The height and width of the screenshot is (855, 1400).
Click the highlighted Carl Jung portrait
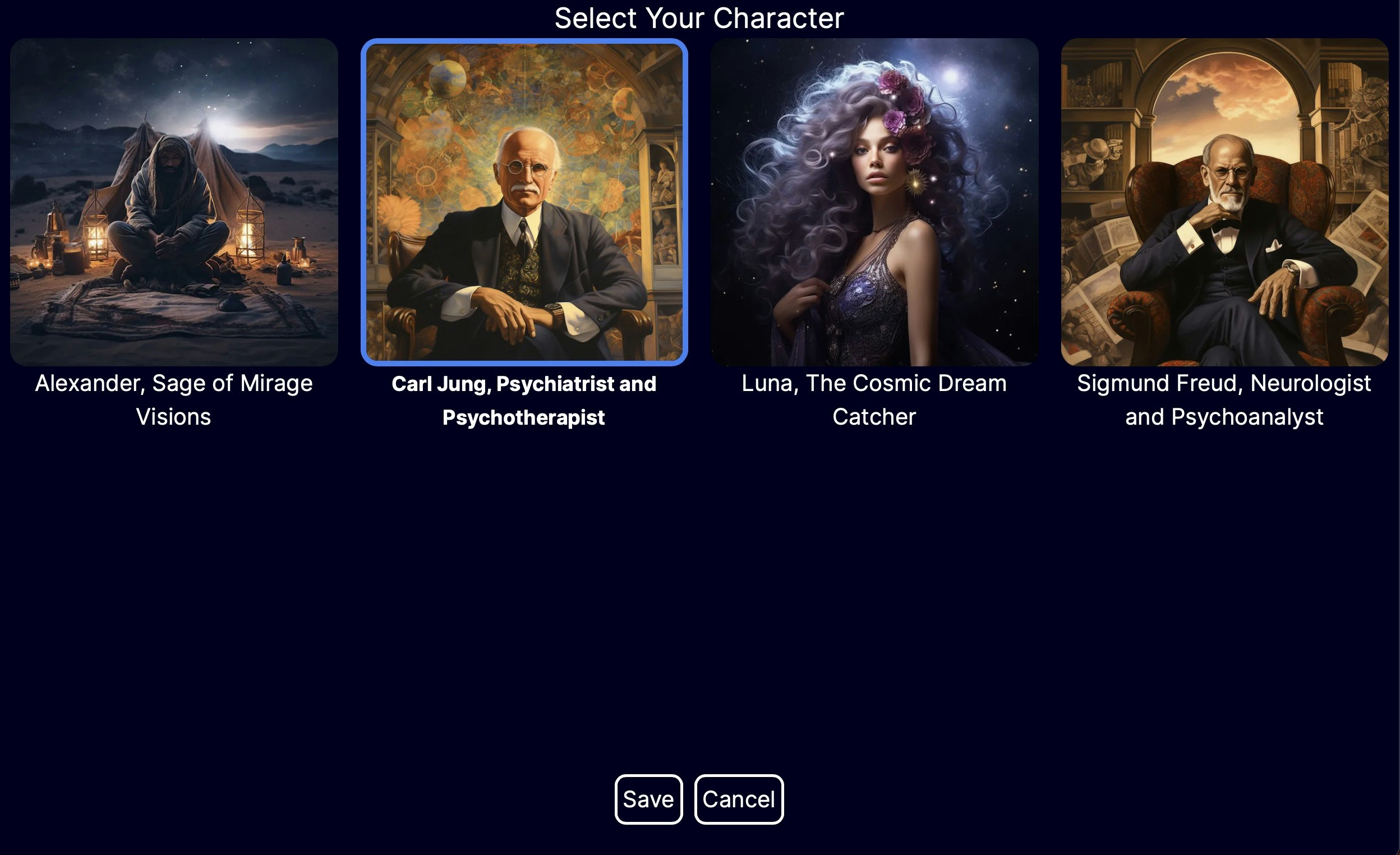[x=524, y=202]
